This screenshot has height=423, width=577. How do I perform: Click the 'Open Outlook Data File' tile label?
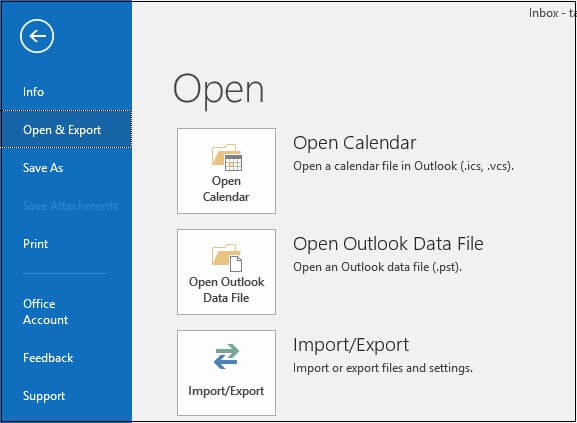226,289
